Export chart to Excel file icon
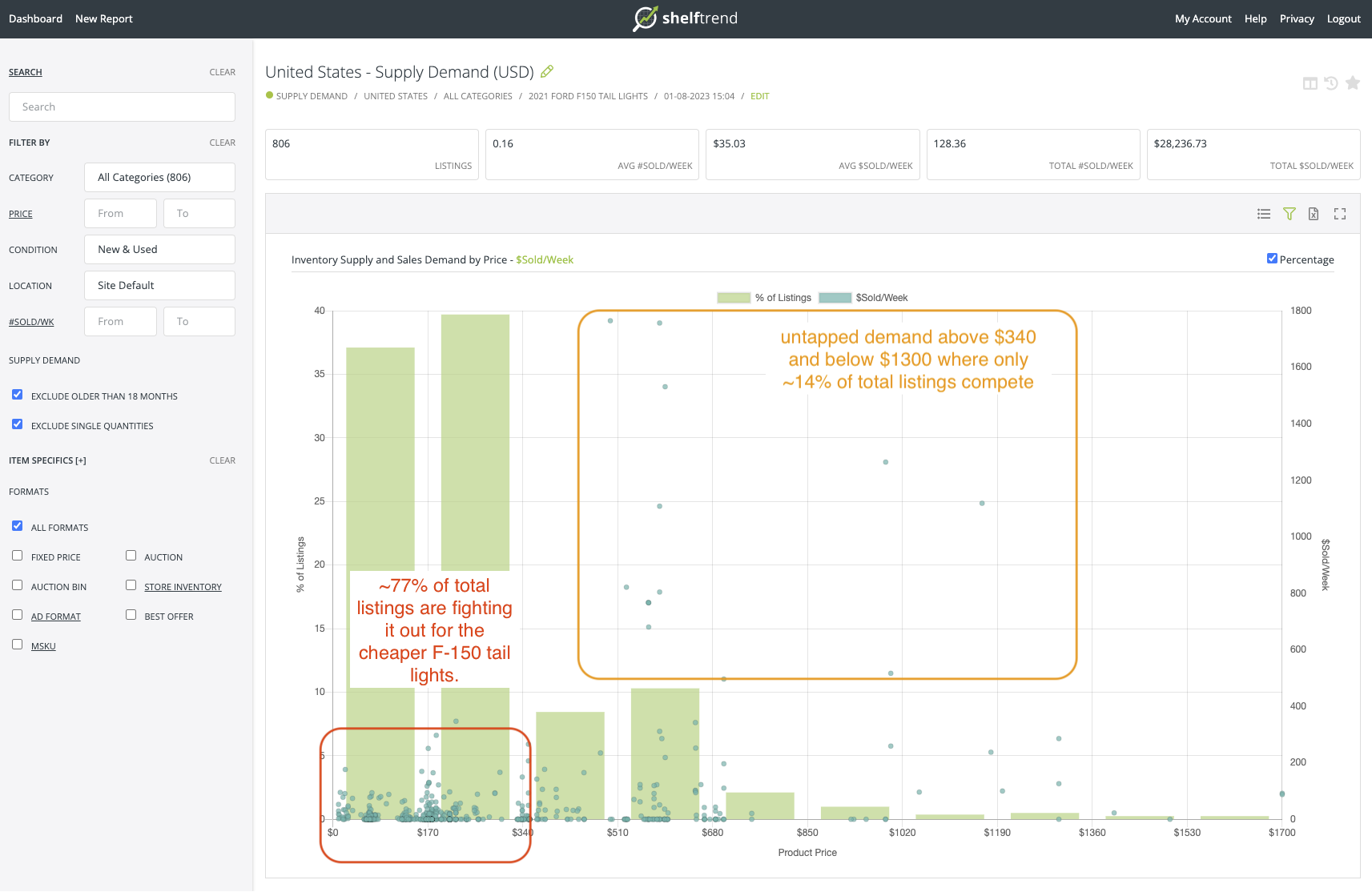Screen dimensions: 1372x892 pyautogui.click(x=1314, y=214)
